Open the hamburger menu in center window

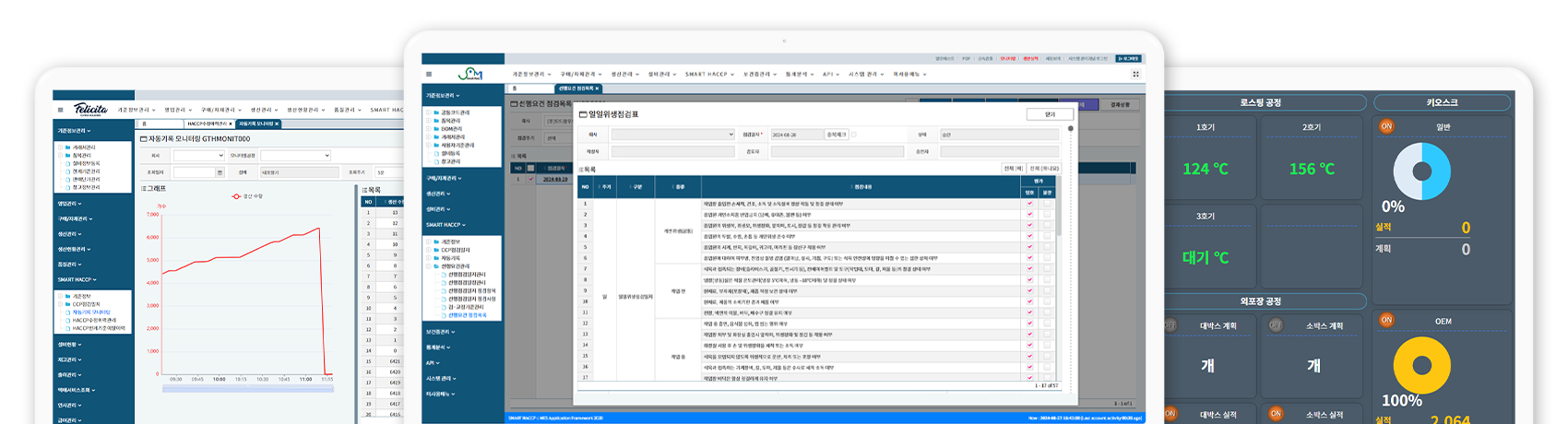pos(428,75)
